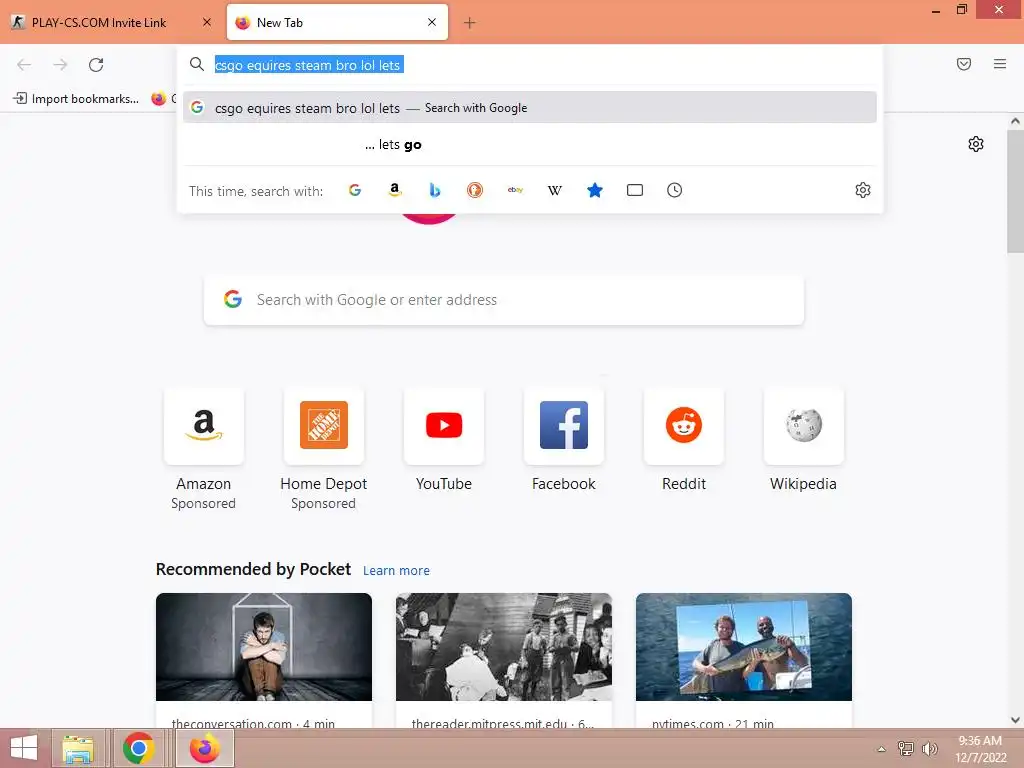Click scrollbar up arrow
This screenshot has height=768, width=1024.
[x=1015, y=121]
